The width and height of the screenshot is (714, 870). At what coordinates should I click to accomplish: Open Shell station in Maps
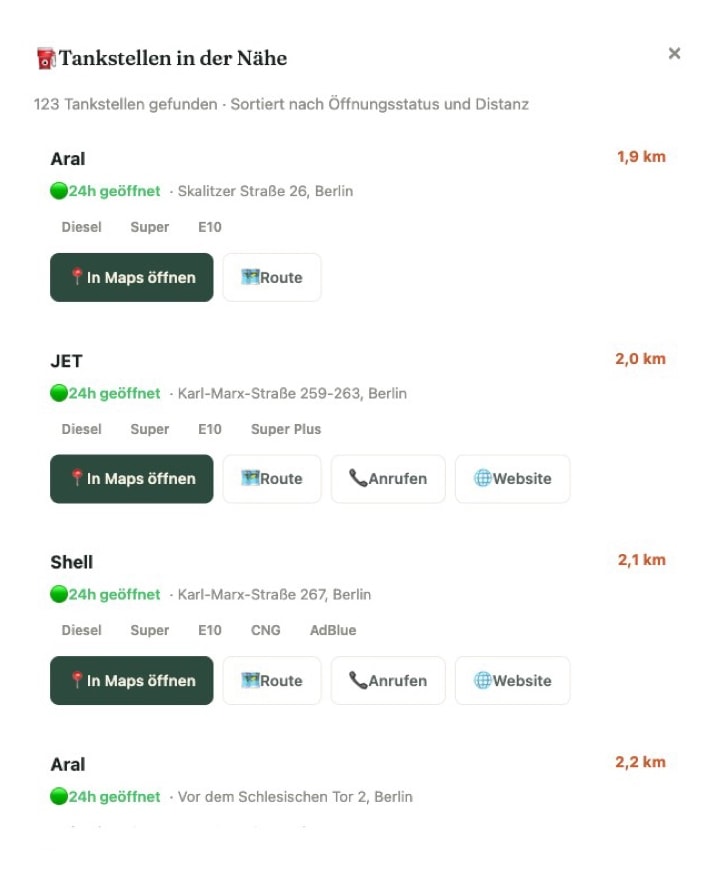pyautogui.click(x=131, y=681)
